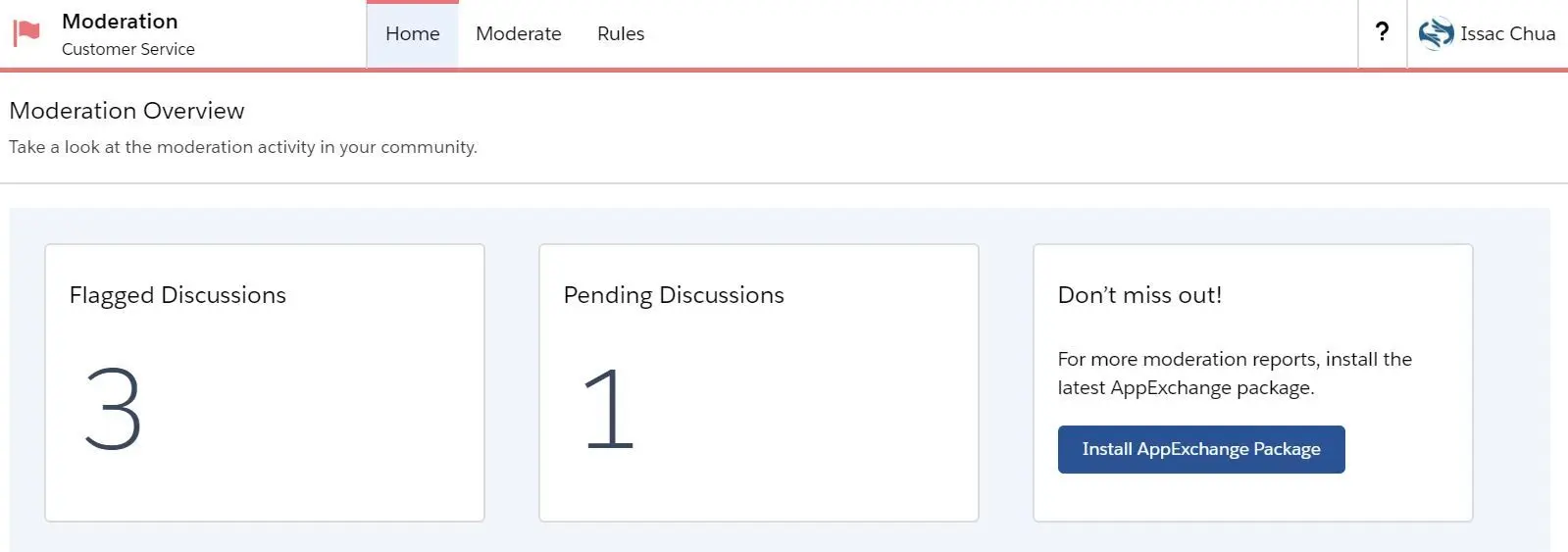Select the Moderation workspace title
Image resolution: width=1568 pixels, height=552 pixels.
coord(120,21)
